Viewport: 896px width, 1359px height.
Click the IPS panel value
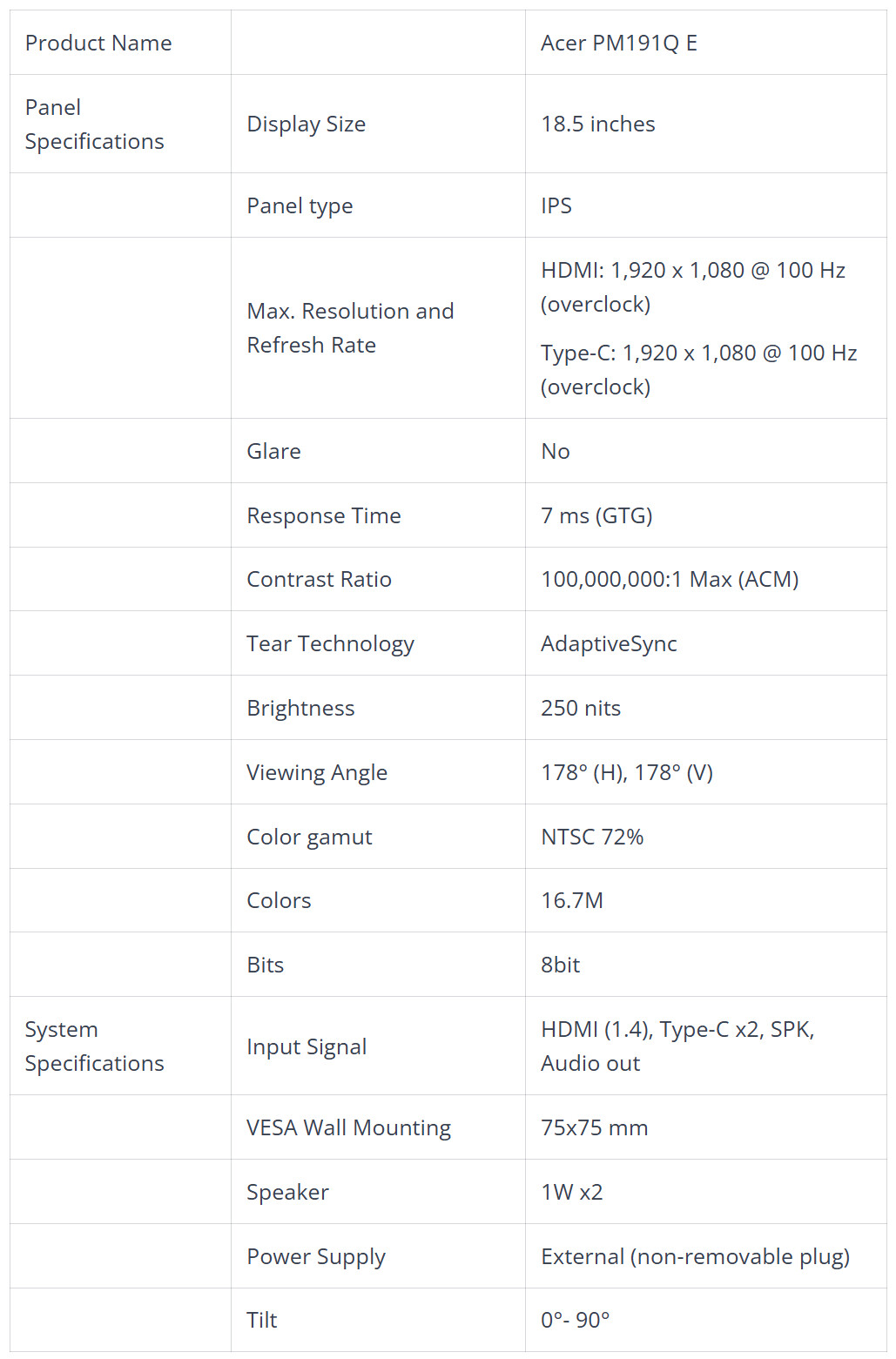tap(556, 205)
